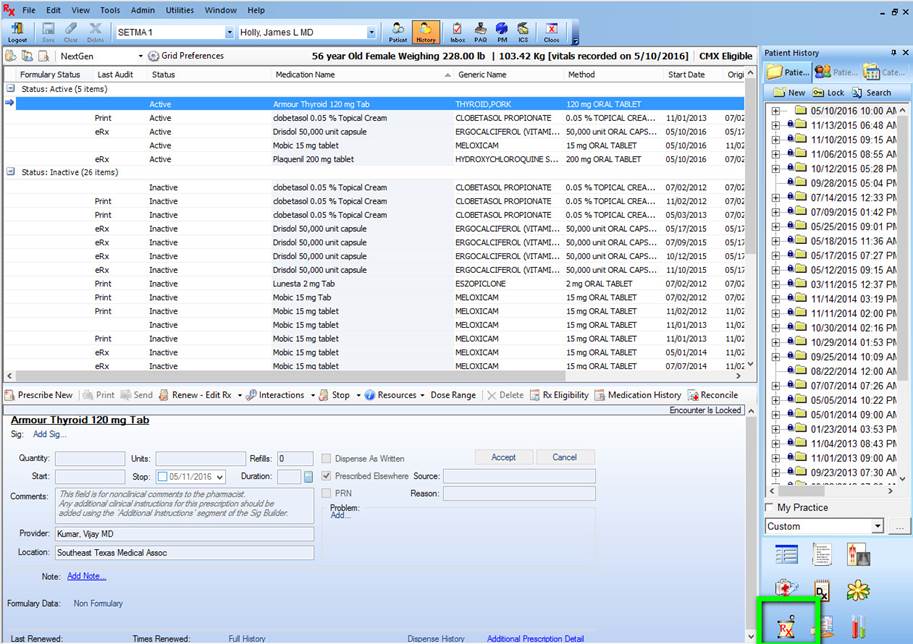
Task: Click the Quantity input field
Action: (x=90, y=458)
